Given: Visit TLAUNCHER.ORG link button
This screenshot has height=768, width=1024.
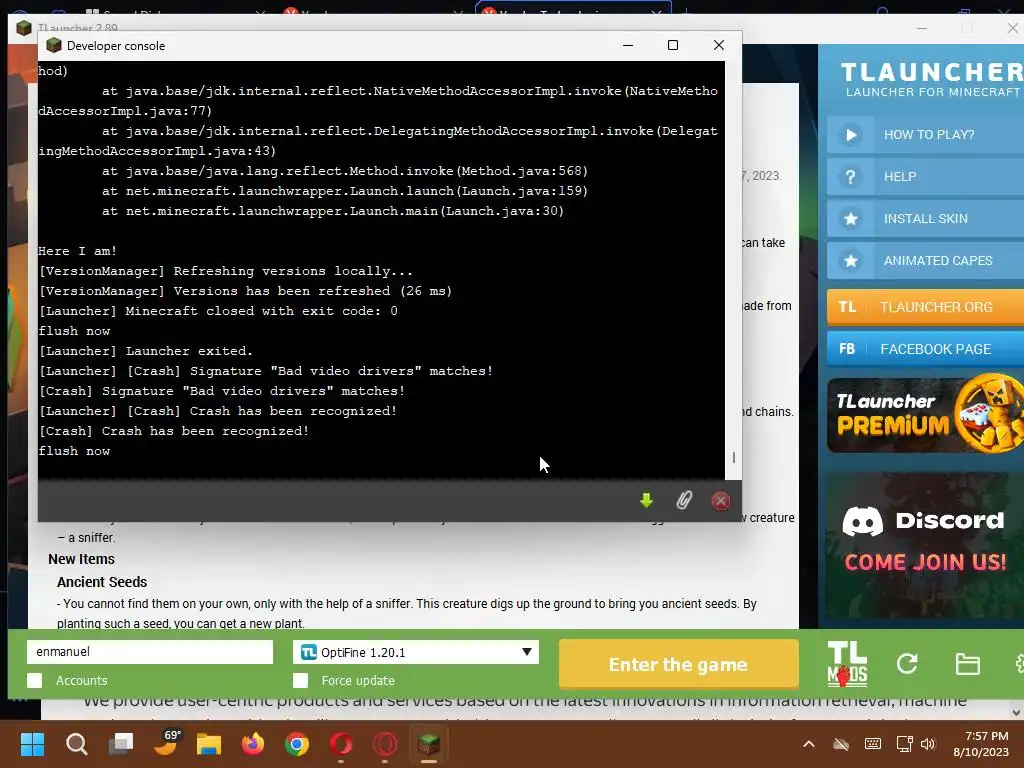Looking at the screenshot, I should [x=925, y=307].
